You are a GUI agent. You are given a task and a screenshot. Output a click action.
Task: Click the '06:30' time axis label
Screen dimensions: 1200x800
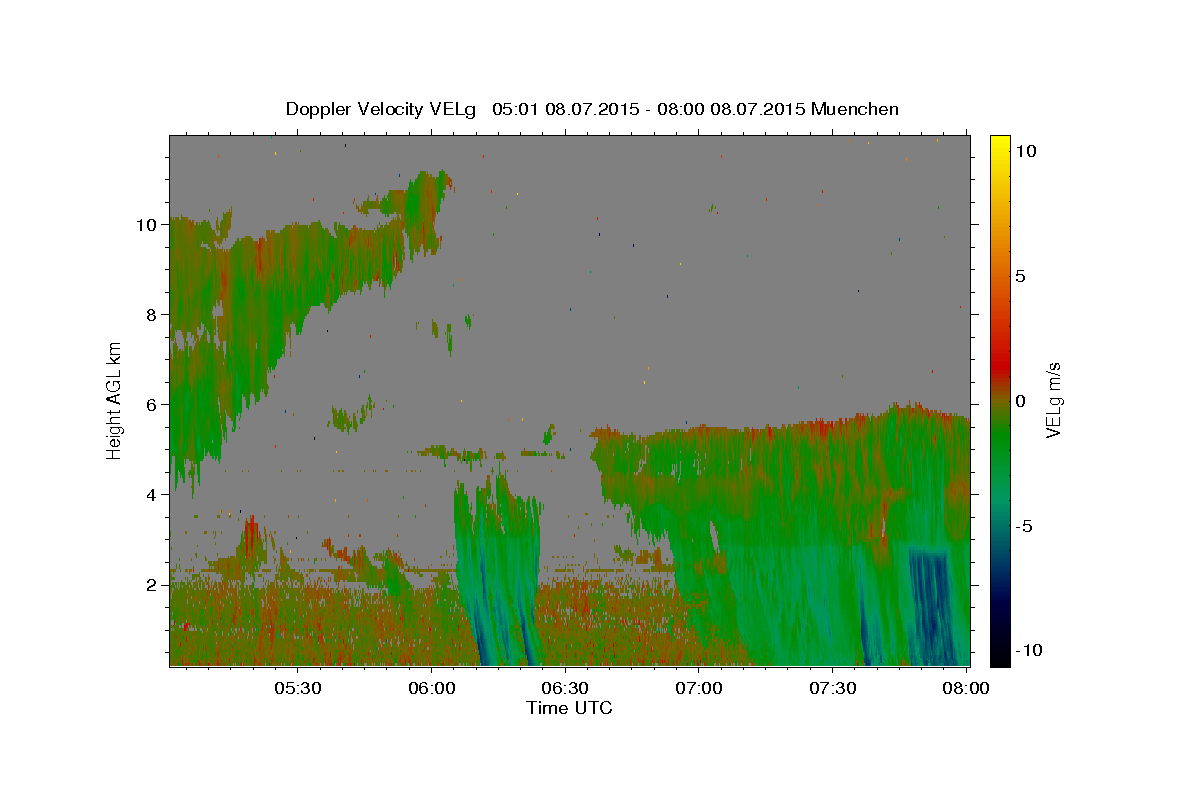(565, 689)
